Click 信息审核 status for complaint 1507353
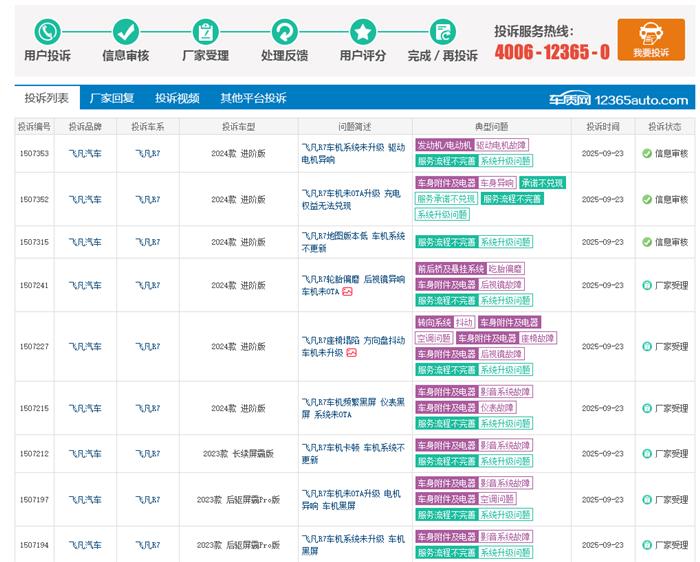Screen dimensions: 700x562 (x=665, y=153)
